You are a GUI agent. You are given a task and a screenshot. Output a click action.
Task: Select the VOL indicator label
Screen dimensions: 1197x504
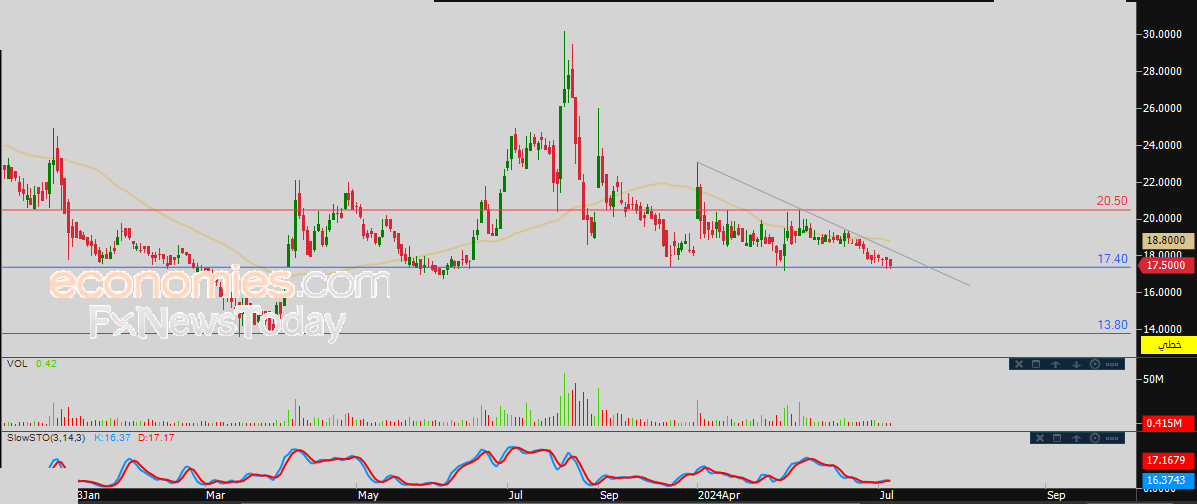[16, 365]
